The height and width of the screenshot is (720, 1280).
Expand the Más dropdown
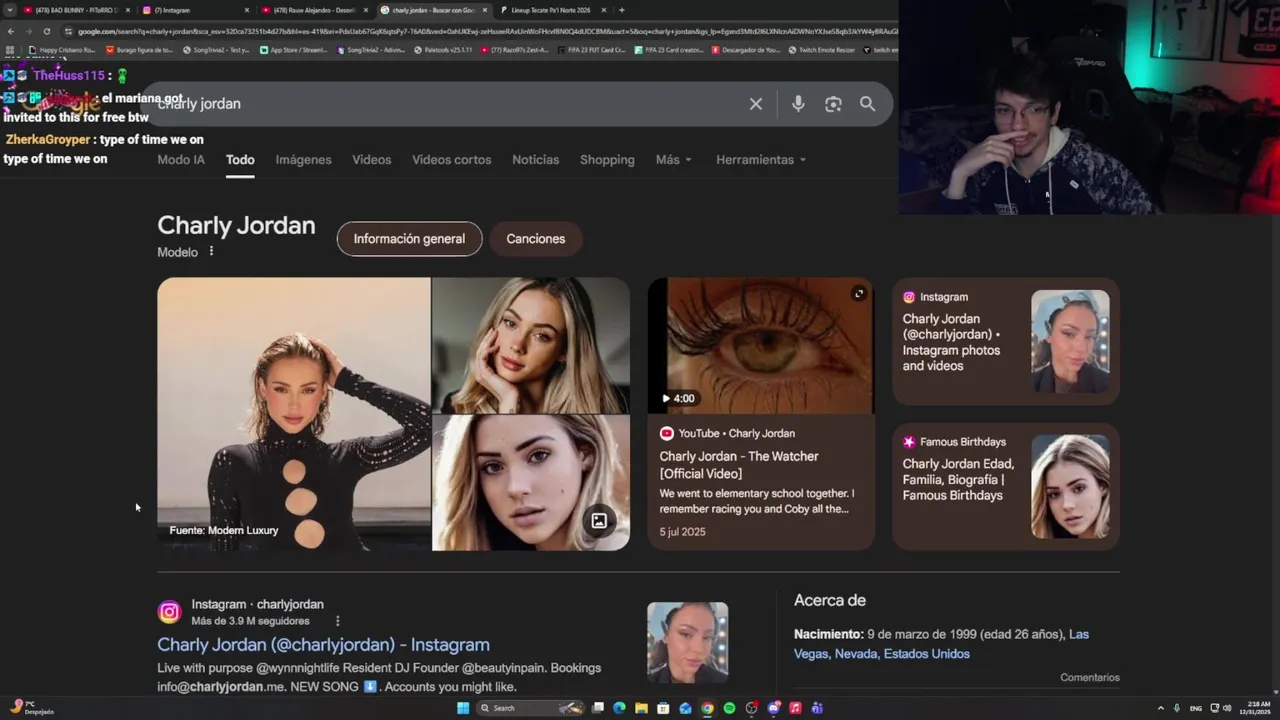[674, 160]
